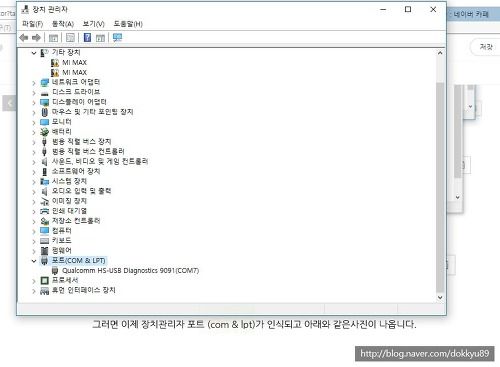
Task: Click the blue Help question-mark icon
Action: pyautogui.click(x=87, y=38)
